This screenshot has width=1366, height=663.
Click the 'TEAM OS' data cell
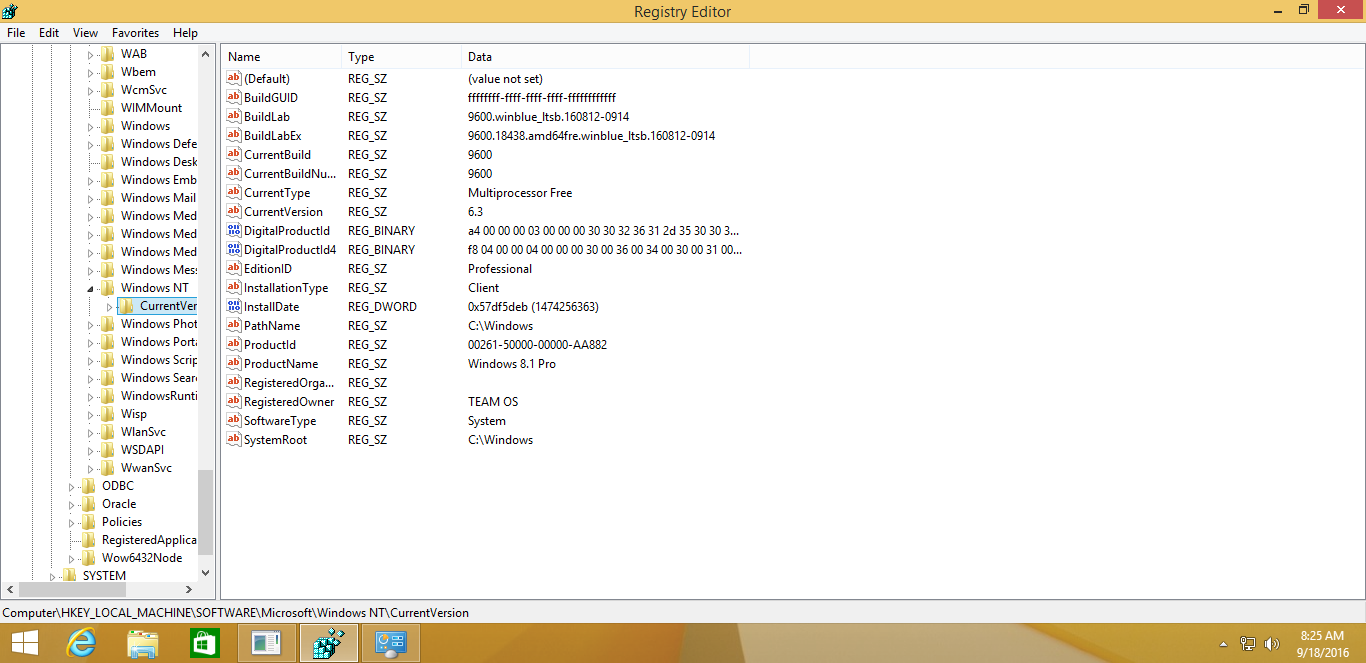493,402
